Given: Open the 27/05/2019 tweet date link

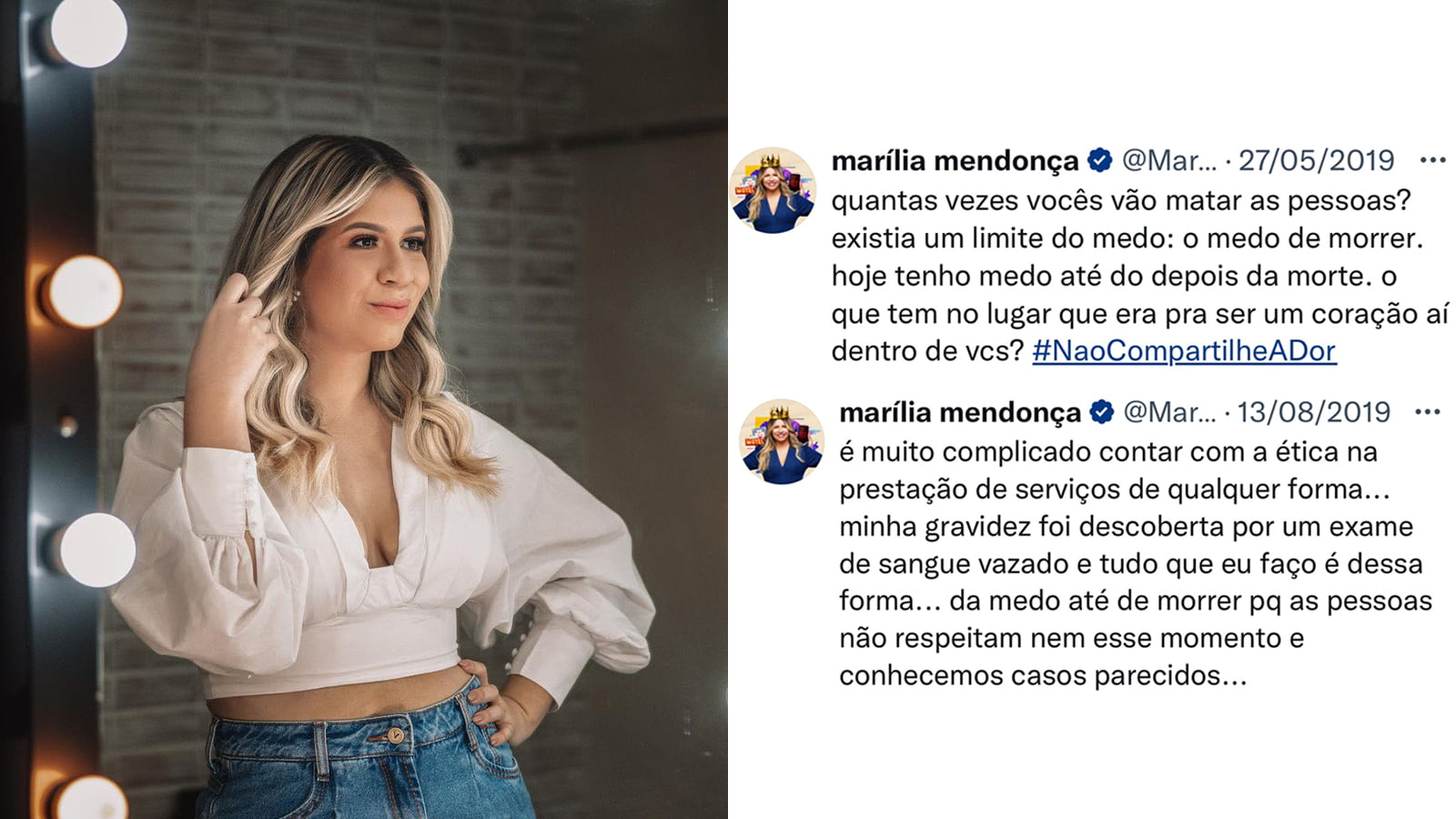Looking at the screenshot, I should (1316, 160).
